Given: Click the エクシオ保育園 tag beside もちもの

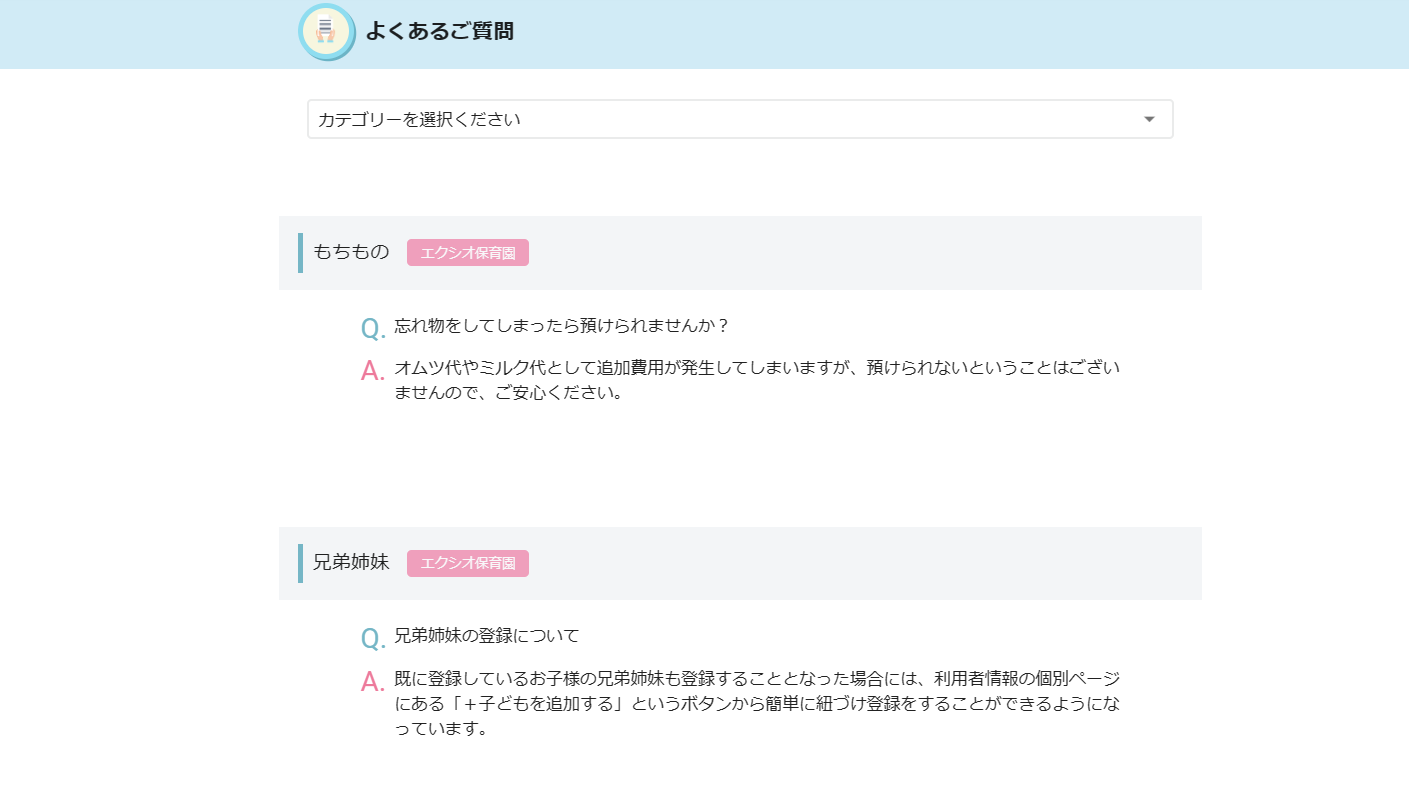Looking at the screenshot, I should 467,253.
